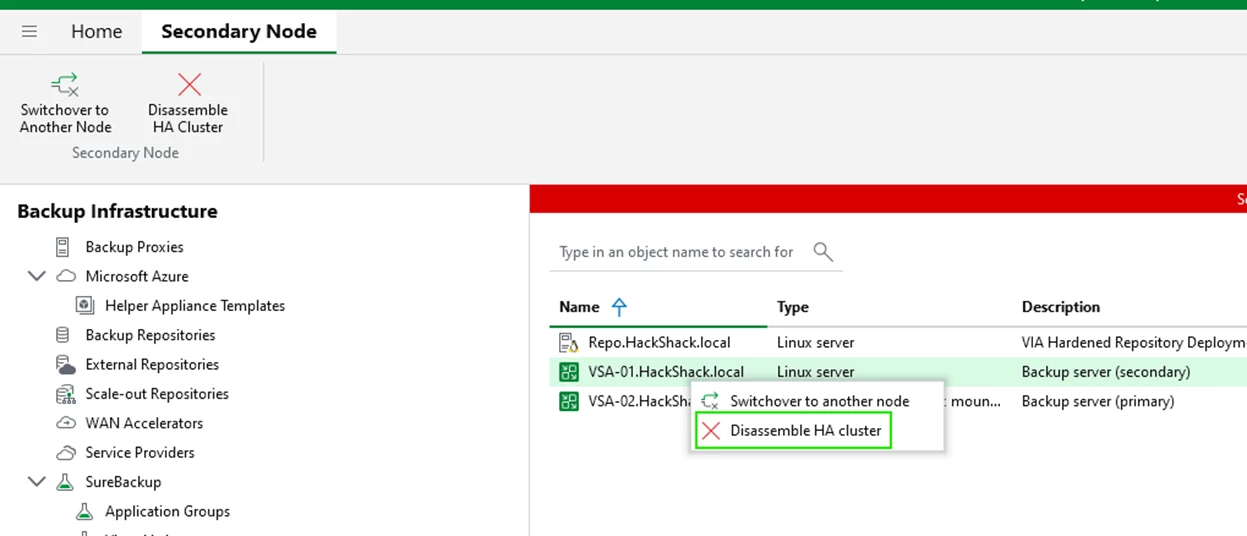Click the Backup Proxies tree icon

pos(63,247)
